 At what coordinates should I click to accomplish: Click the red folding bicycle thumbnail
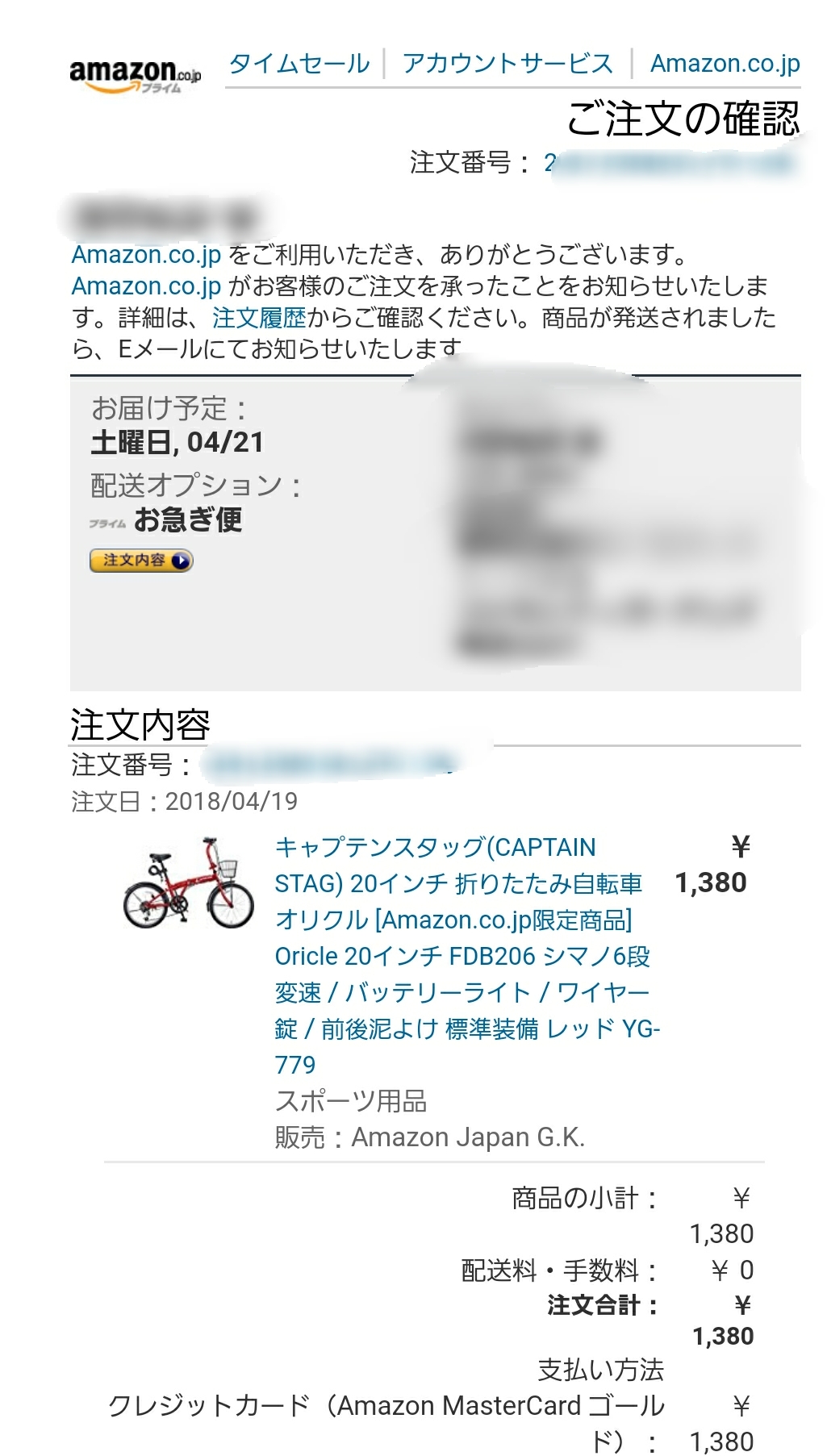click(x=188, y=883)
